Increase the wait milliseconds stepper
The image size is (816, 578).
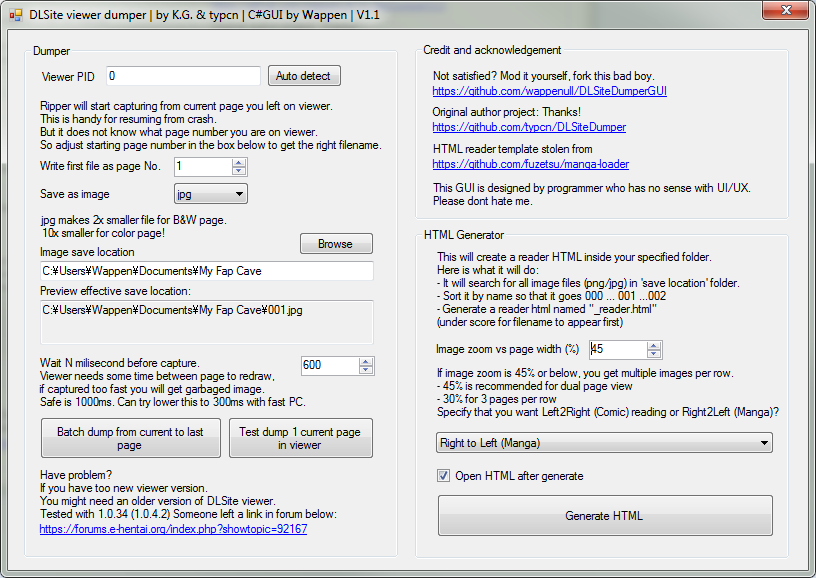pos(366,362)
